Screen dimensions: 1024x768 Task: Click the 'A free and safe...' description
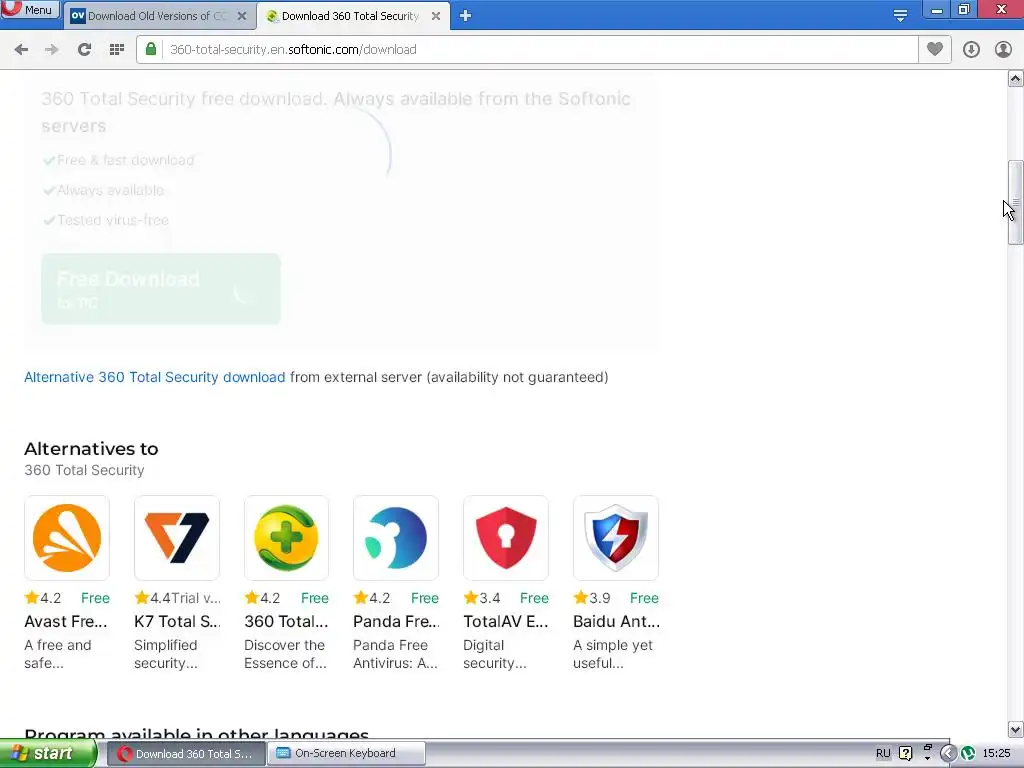(x=57, y=654)
